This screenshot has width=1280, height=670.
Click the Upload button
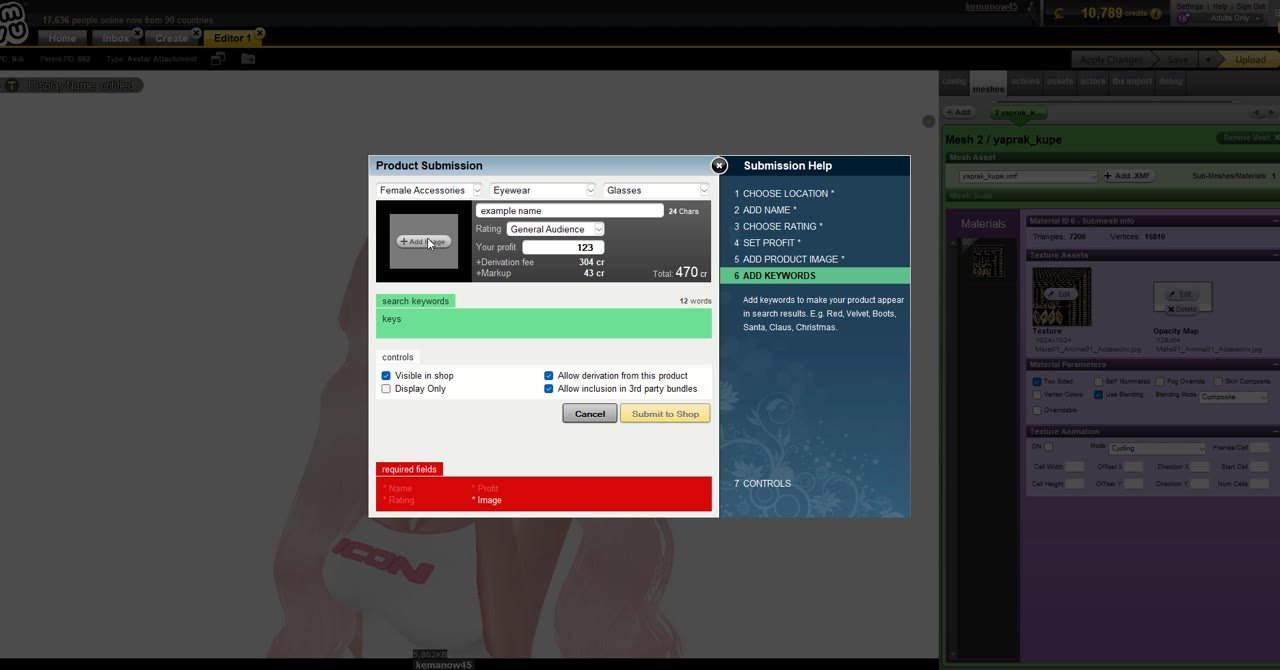1250,60
